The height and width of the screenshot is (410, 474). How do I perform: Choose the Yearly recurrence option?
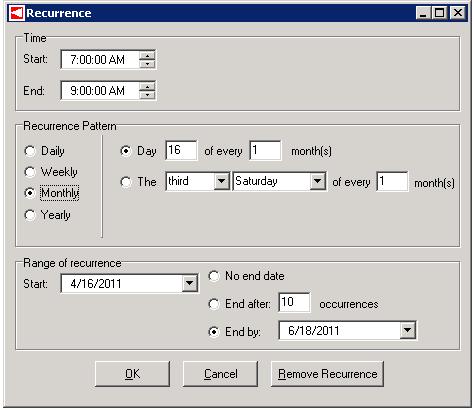(30, 215)
